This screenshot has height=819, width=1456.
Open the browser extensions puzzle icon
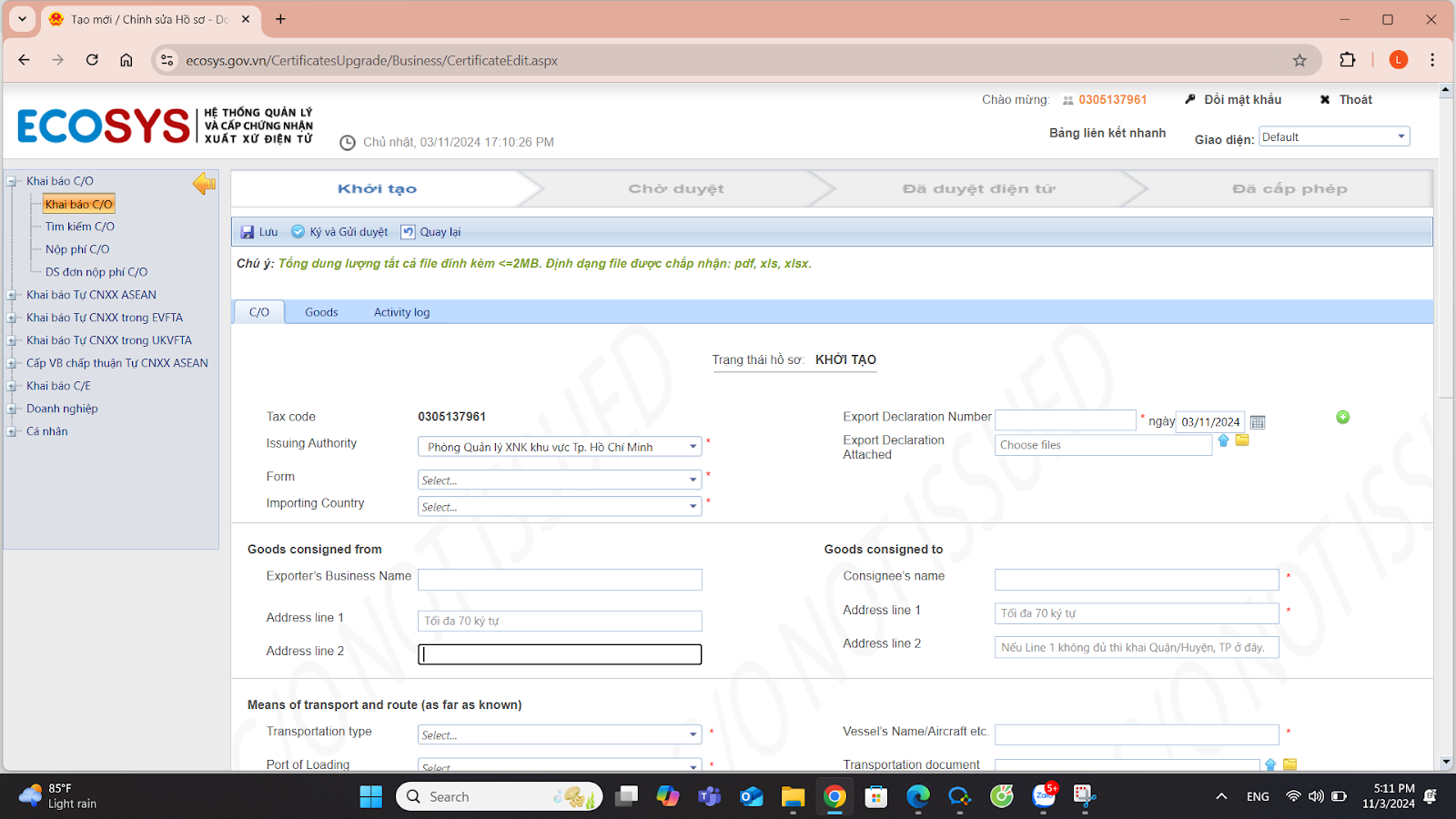[1348, 60]
